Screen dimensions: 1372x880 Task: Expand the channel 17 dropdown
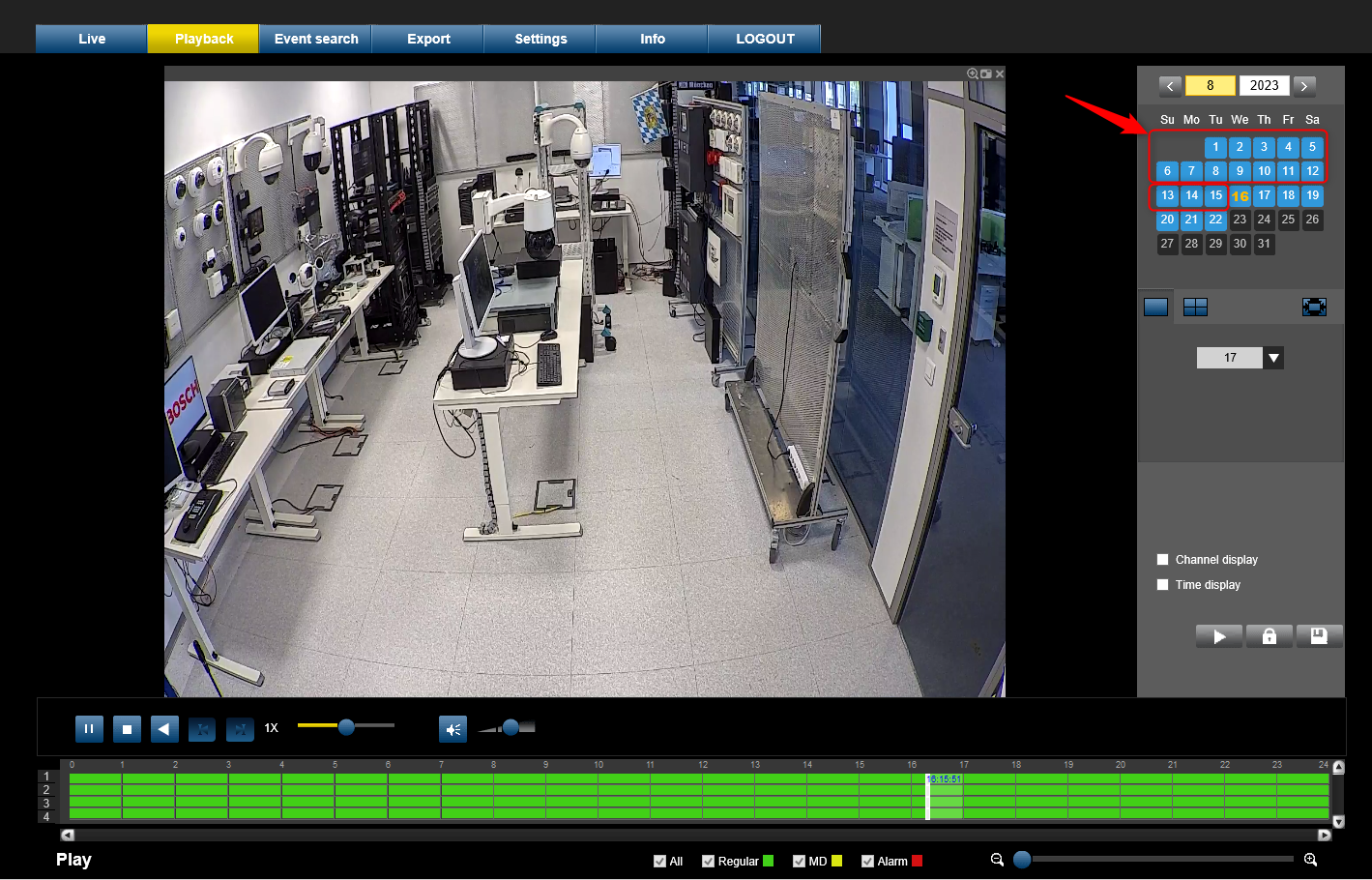pyautogui.click(x=1273, y=358)
